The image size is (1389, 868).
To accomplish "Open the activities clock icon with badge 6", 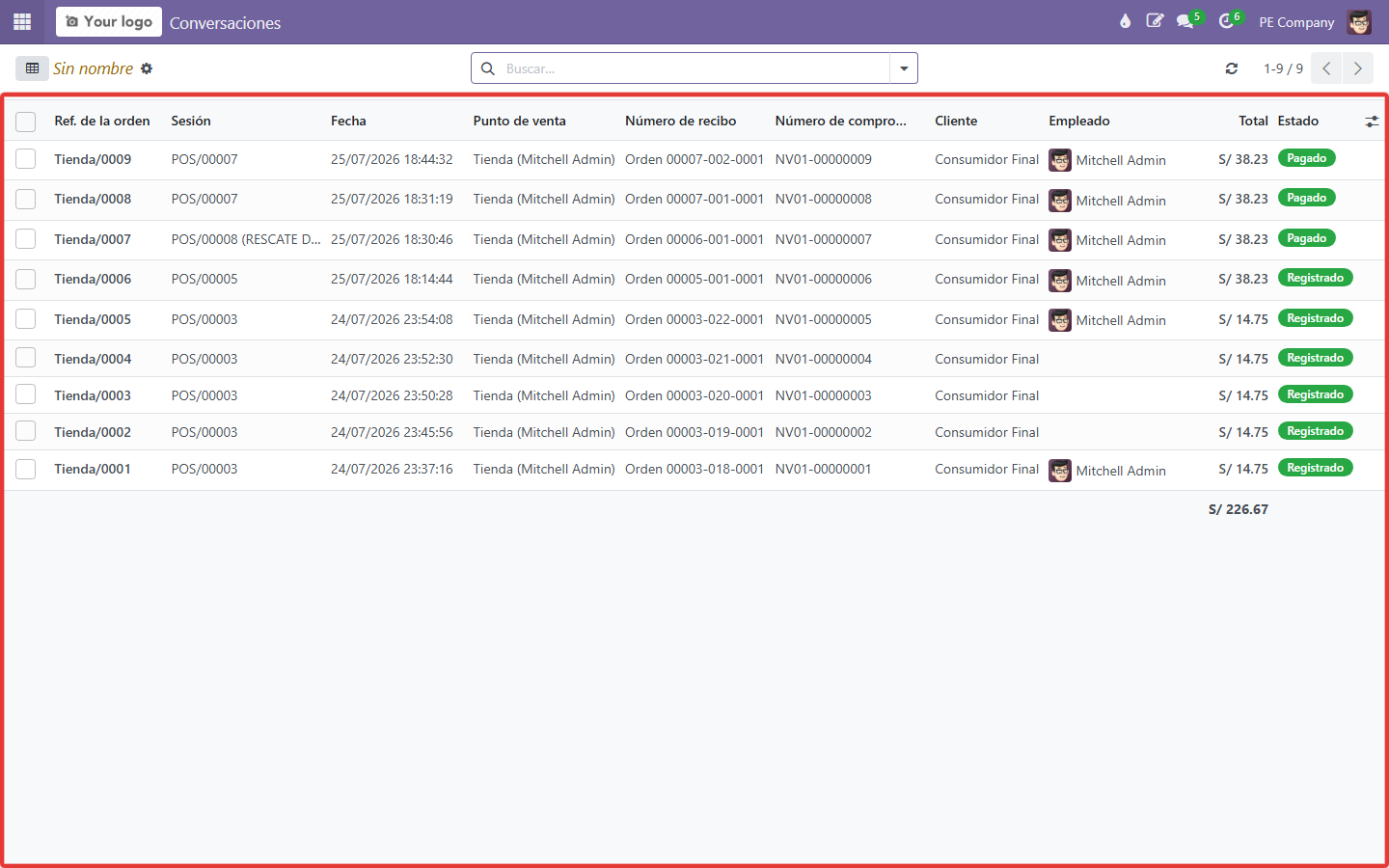I will (1229, 20).
